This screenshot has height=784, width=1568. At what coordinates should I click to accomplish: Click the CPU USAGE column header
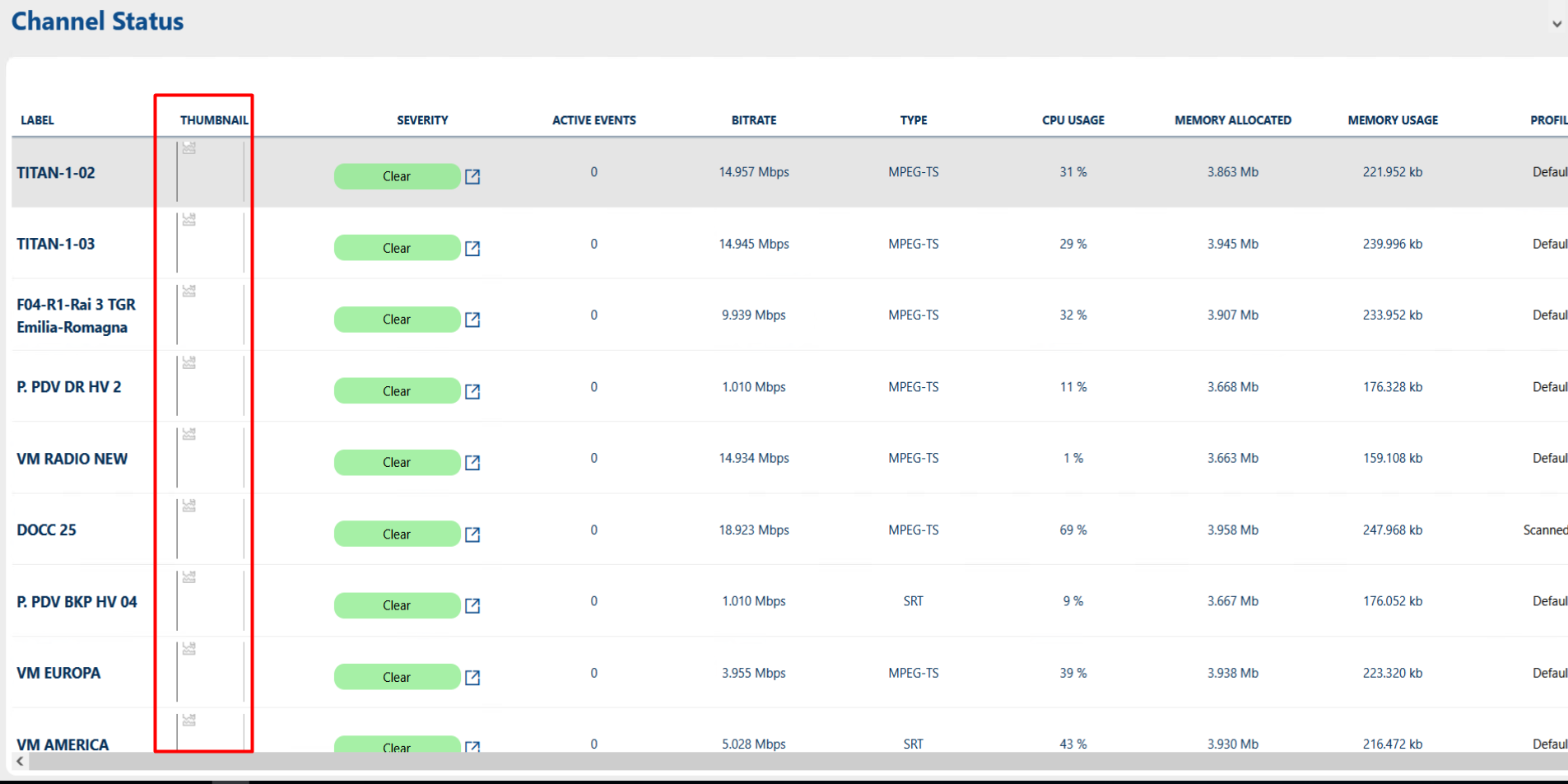(x=1072, y=120)
